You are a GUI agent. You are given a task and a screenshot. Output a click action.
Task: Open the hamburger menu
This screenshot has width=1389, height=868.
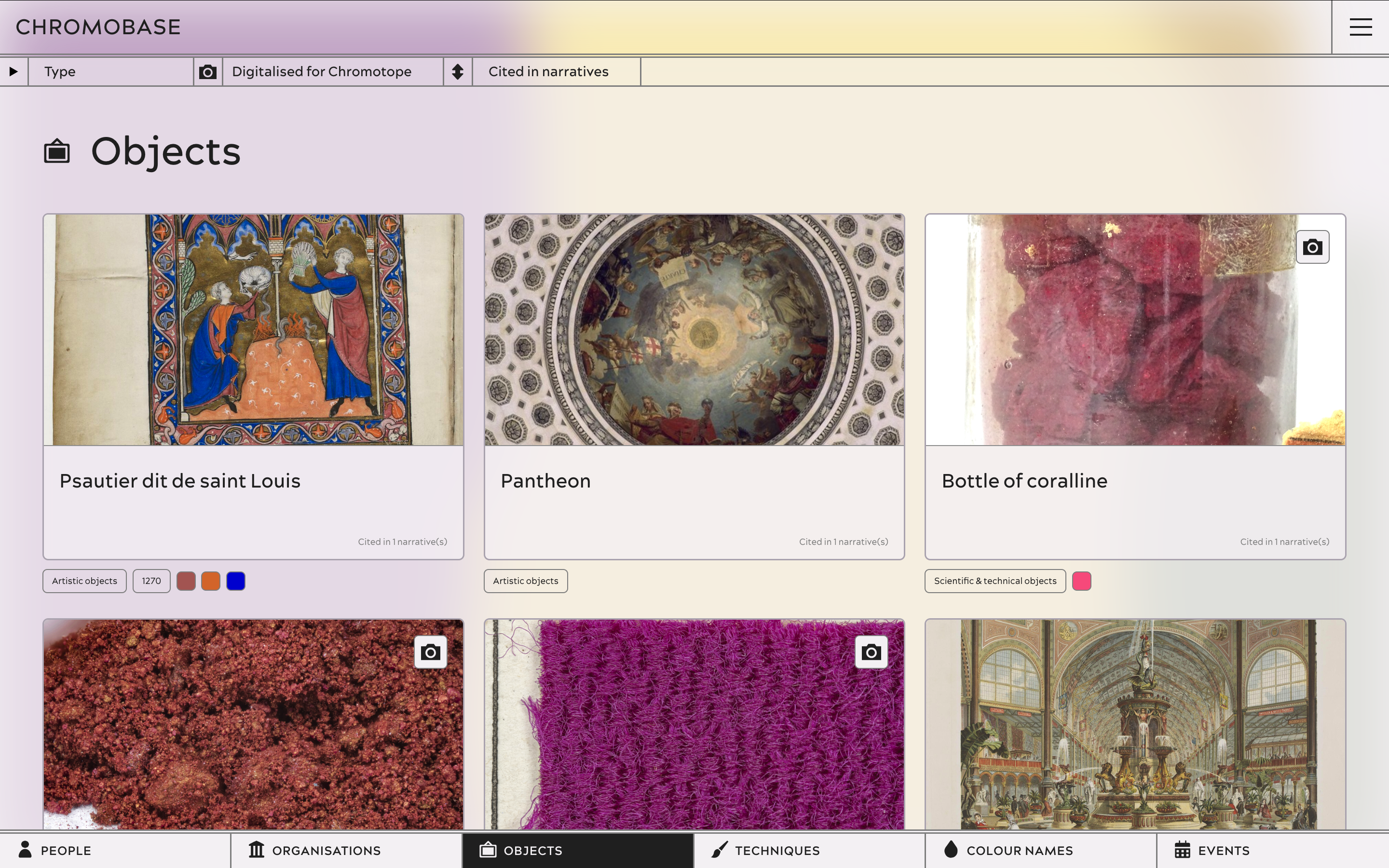(1360, 27)
